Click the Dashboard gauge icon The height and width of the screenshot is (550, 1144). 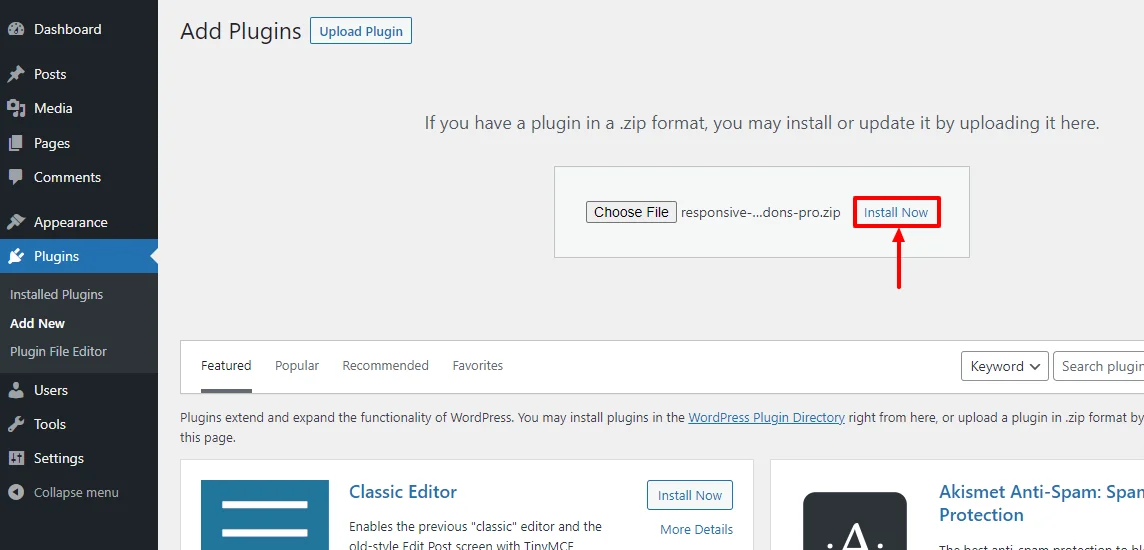point(16,30)
